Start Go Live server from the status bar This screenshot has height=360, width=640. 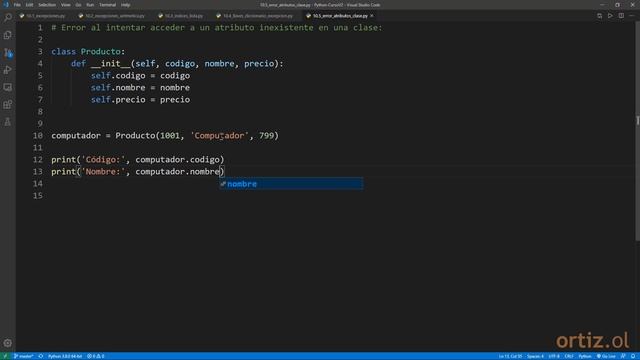pos(606,356)
